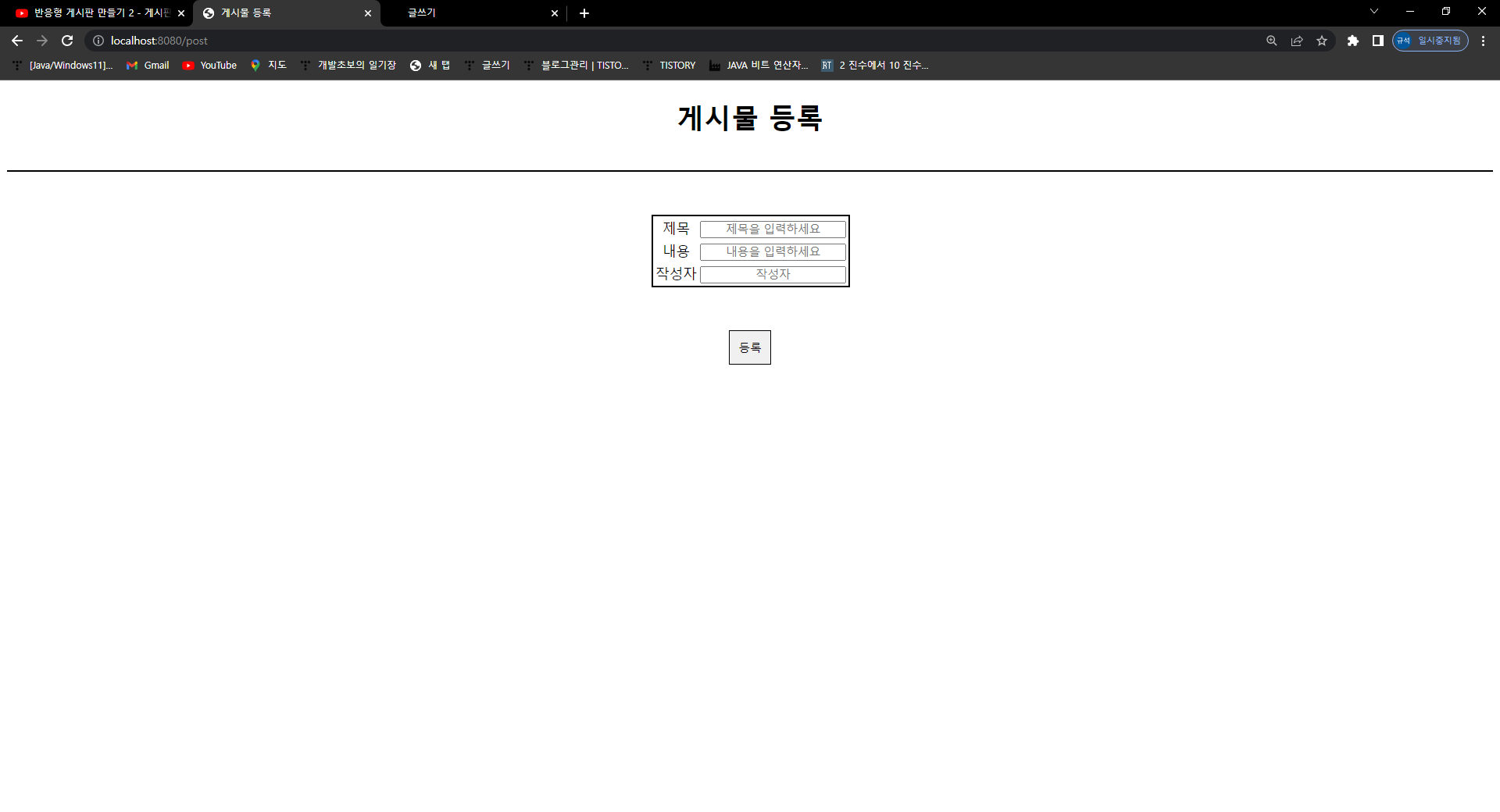Image resolution: width=1500 pixels, height=812 pixels.
Task: Restore down the browser window
Action: (x=1446, y=12)
